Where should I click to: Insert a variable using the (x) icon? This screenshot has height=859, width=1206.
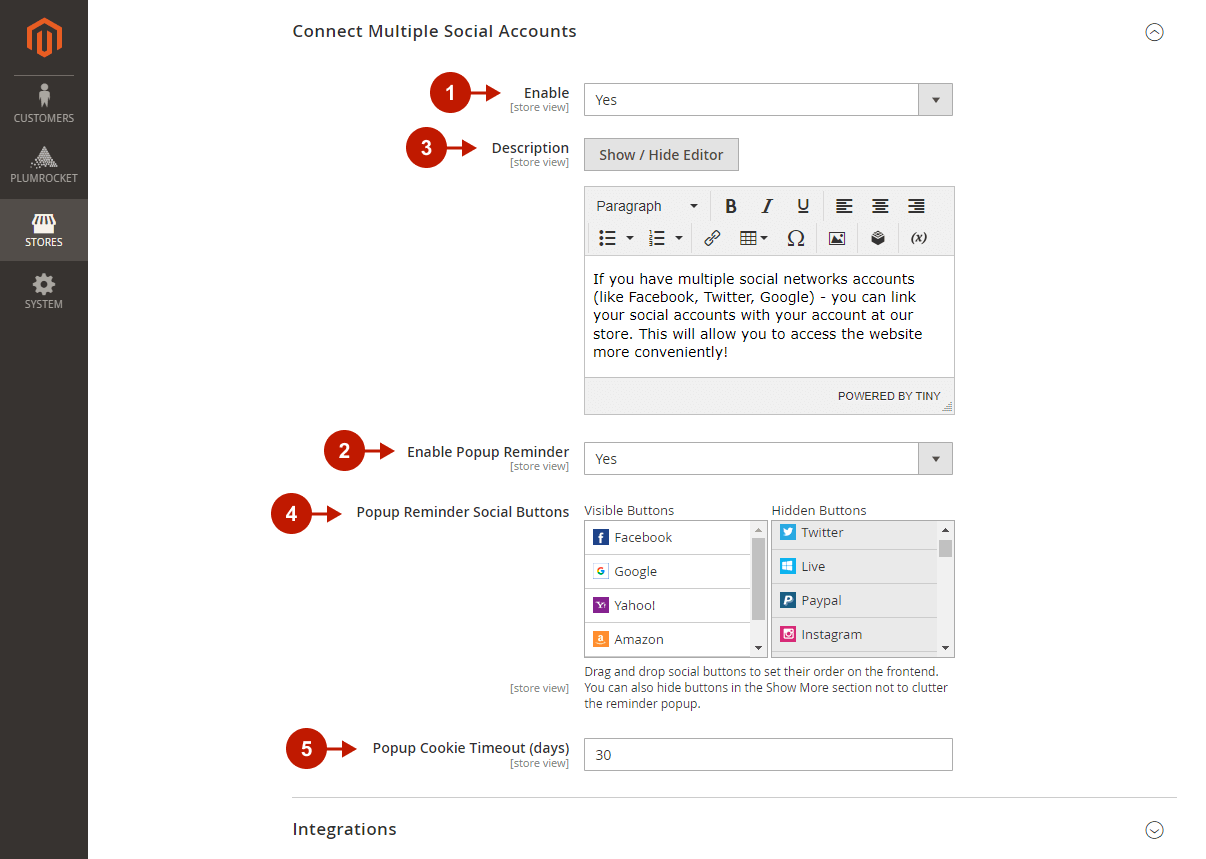pos(919,238)
